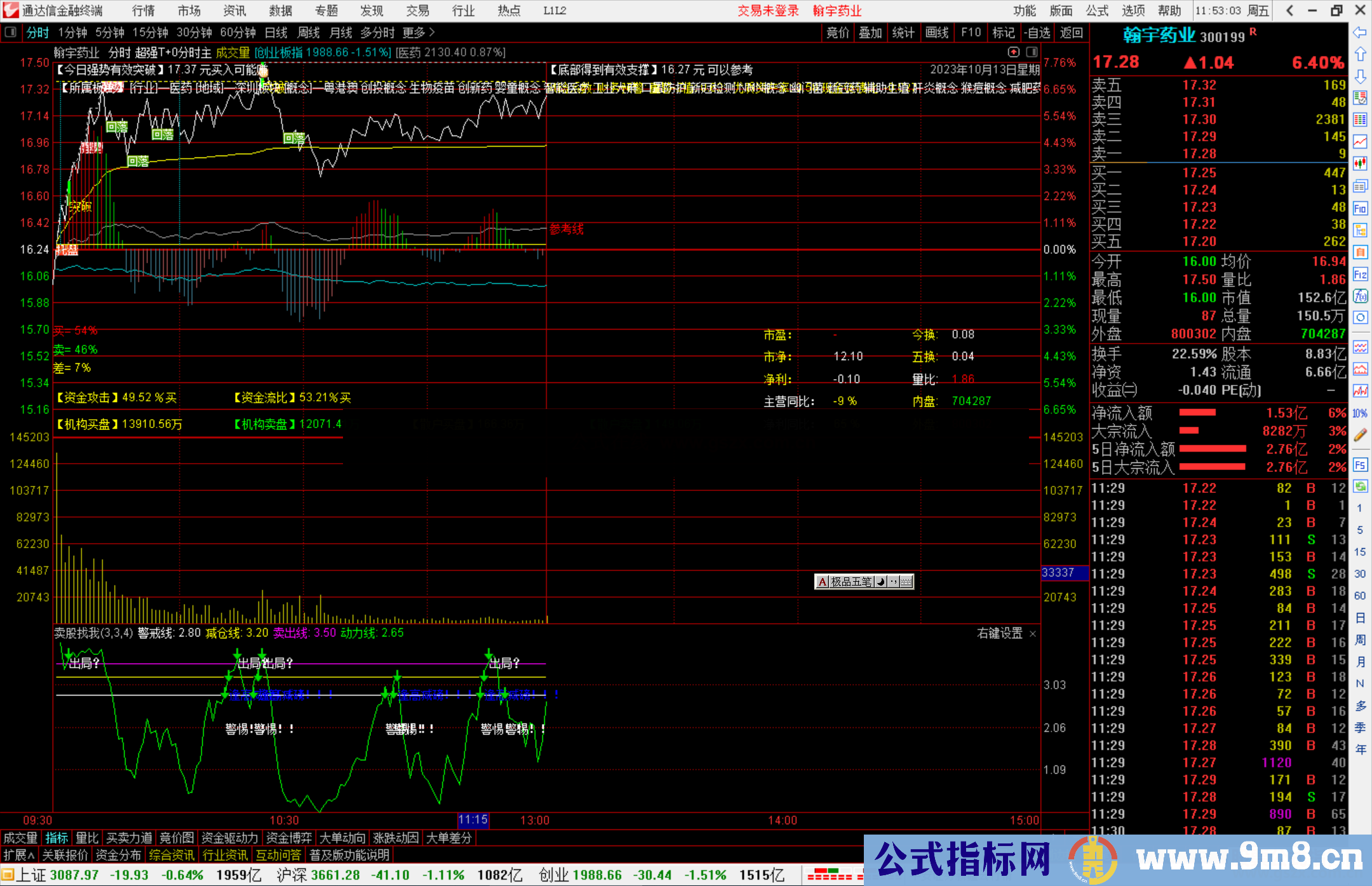
Task: Open the F10 info sidebar icon
Action: (1360, 208)
